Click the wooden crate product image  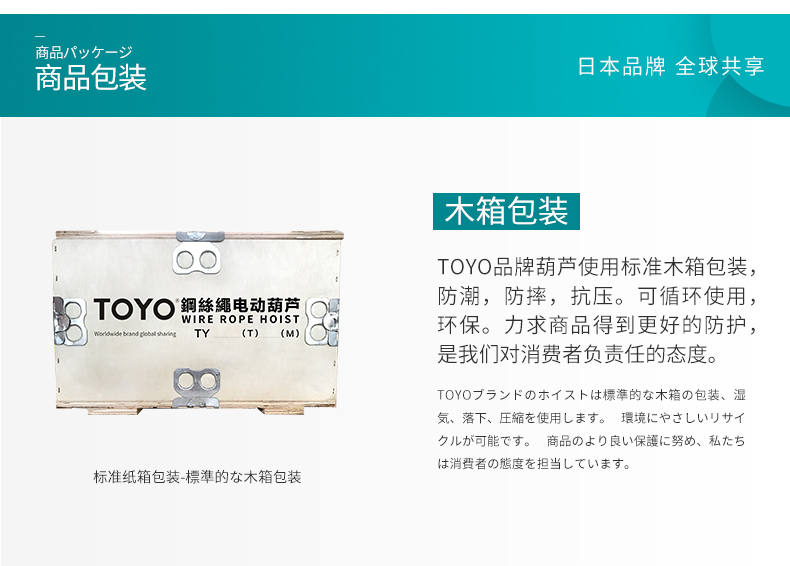click(198, 323)
